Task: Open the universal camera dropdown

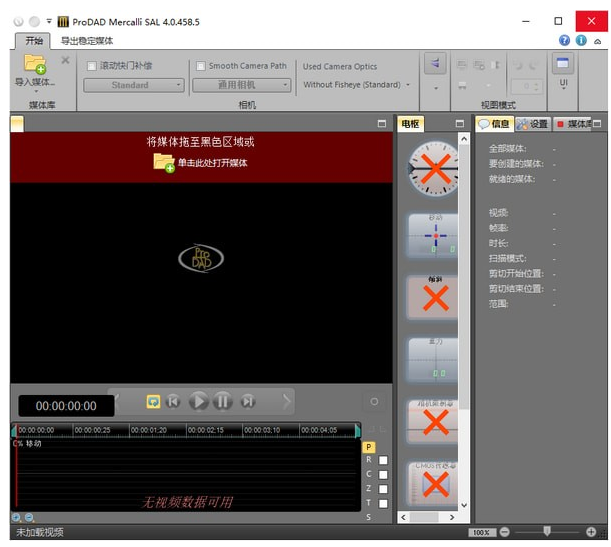Action: (241, 85)
